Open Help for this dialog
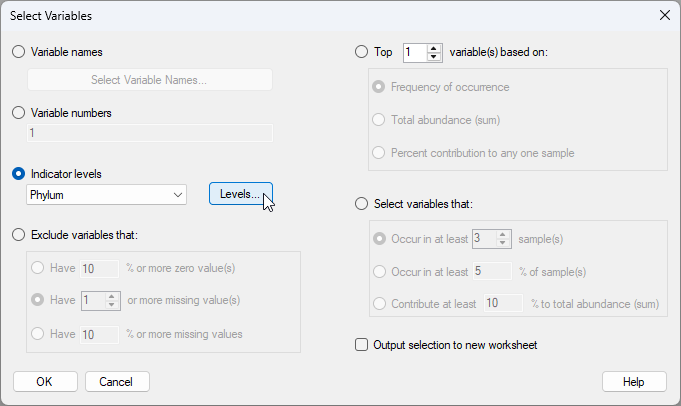Viewport: 681px width, 406px height. (x=634, y=381)
